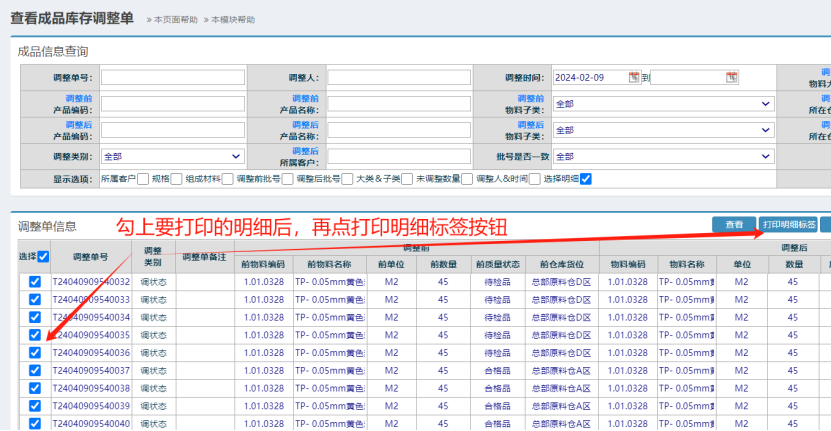831x431 pixels.
Task: Expand the 调整前 物料子类 dropdown
Action: point(663,103)
